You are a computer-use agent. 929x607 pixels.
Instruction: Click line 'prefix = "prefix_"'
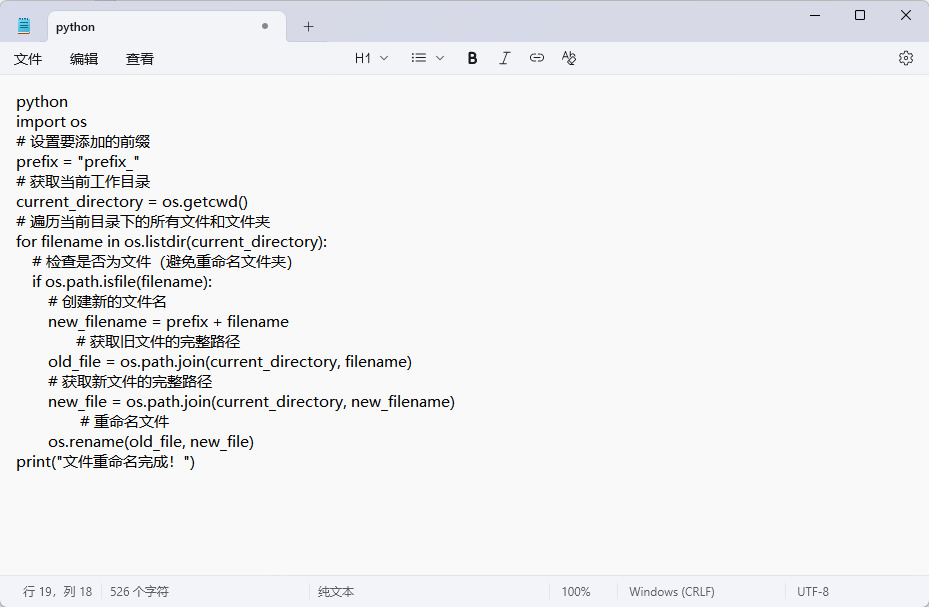coord(78,162)
